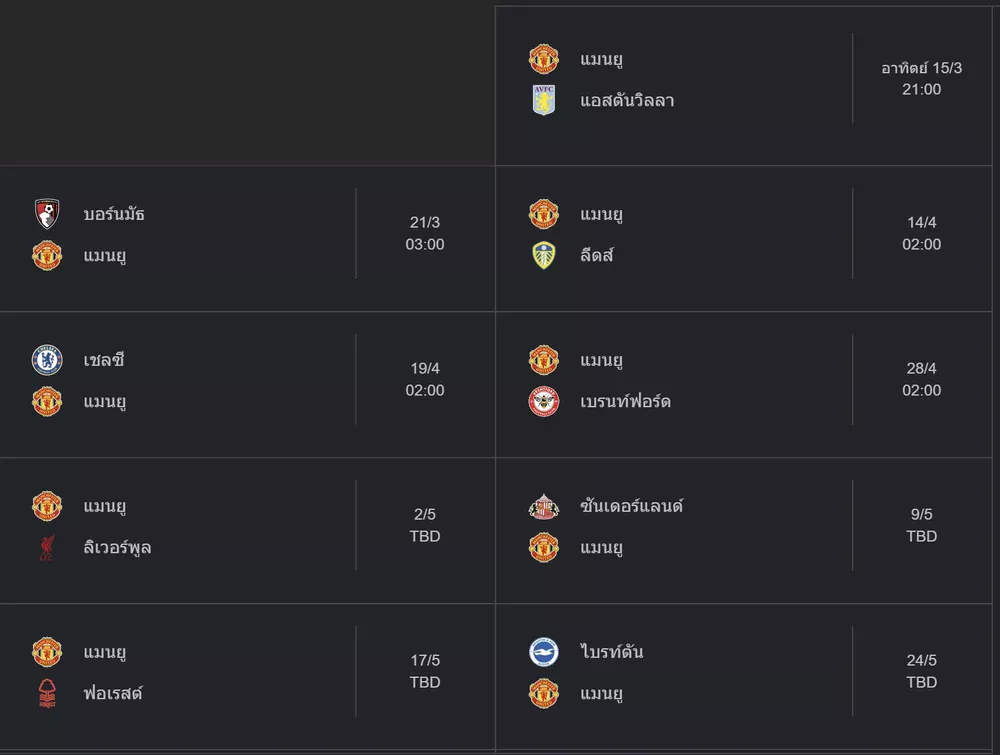Click the Bournemouth club crest

[x=47, y=214]
